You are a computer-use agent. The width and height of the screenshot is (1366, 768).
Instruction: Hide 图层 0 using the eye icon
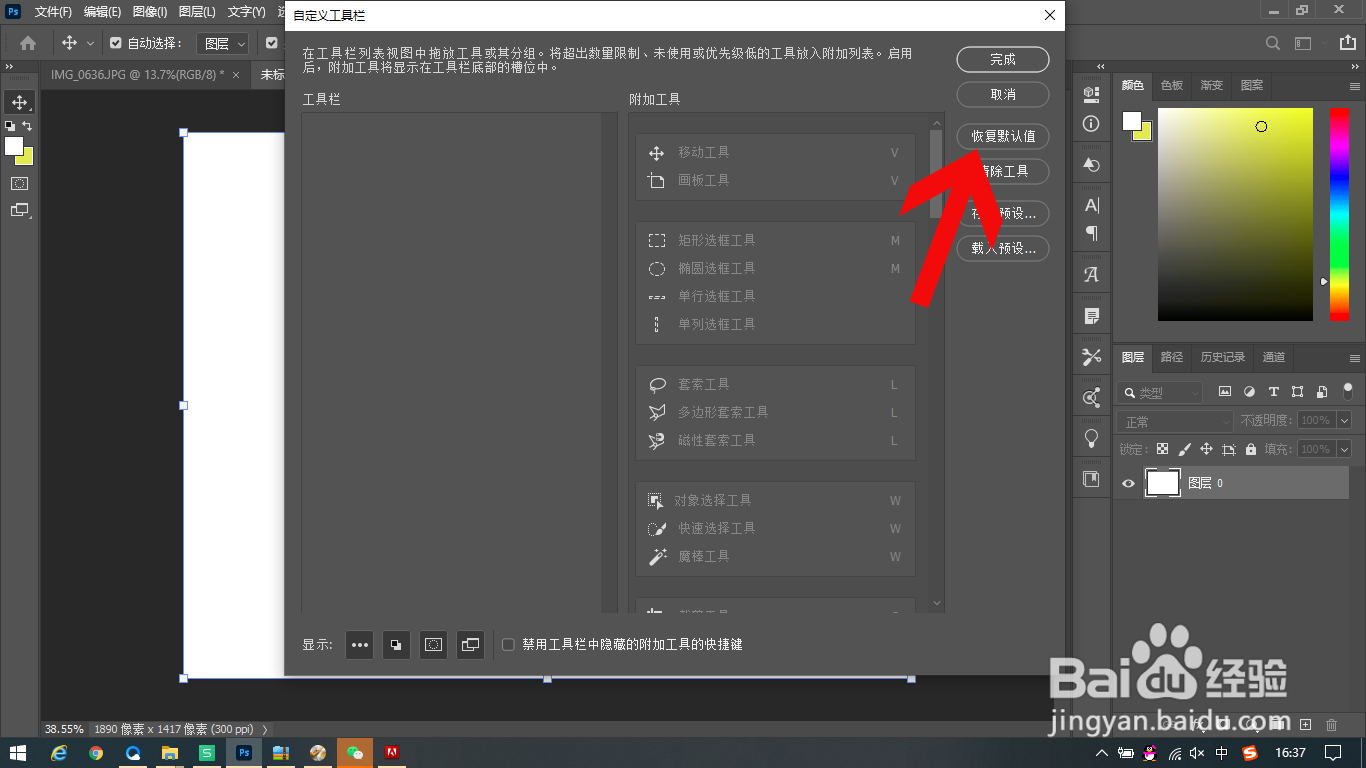click(x=1128, y=483)
